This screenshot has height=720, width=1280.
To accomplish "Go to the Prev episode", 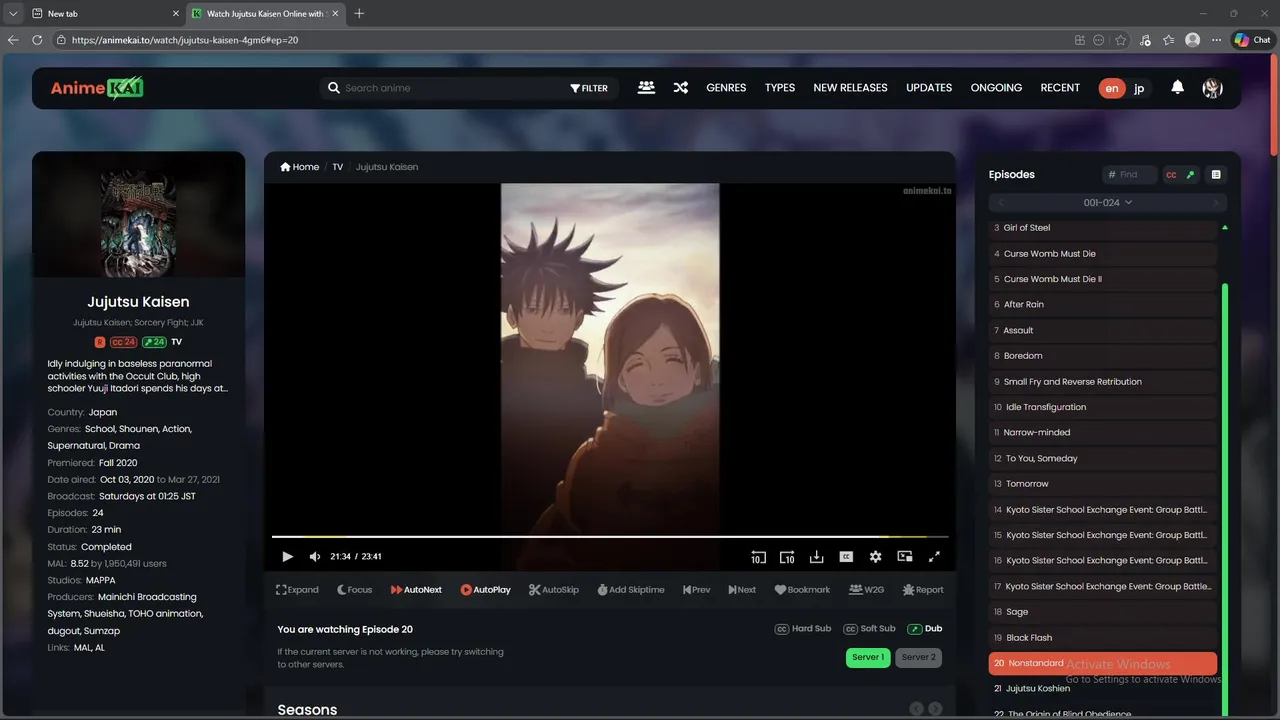I will click(696, 590).
